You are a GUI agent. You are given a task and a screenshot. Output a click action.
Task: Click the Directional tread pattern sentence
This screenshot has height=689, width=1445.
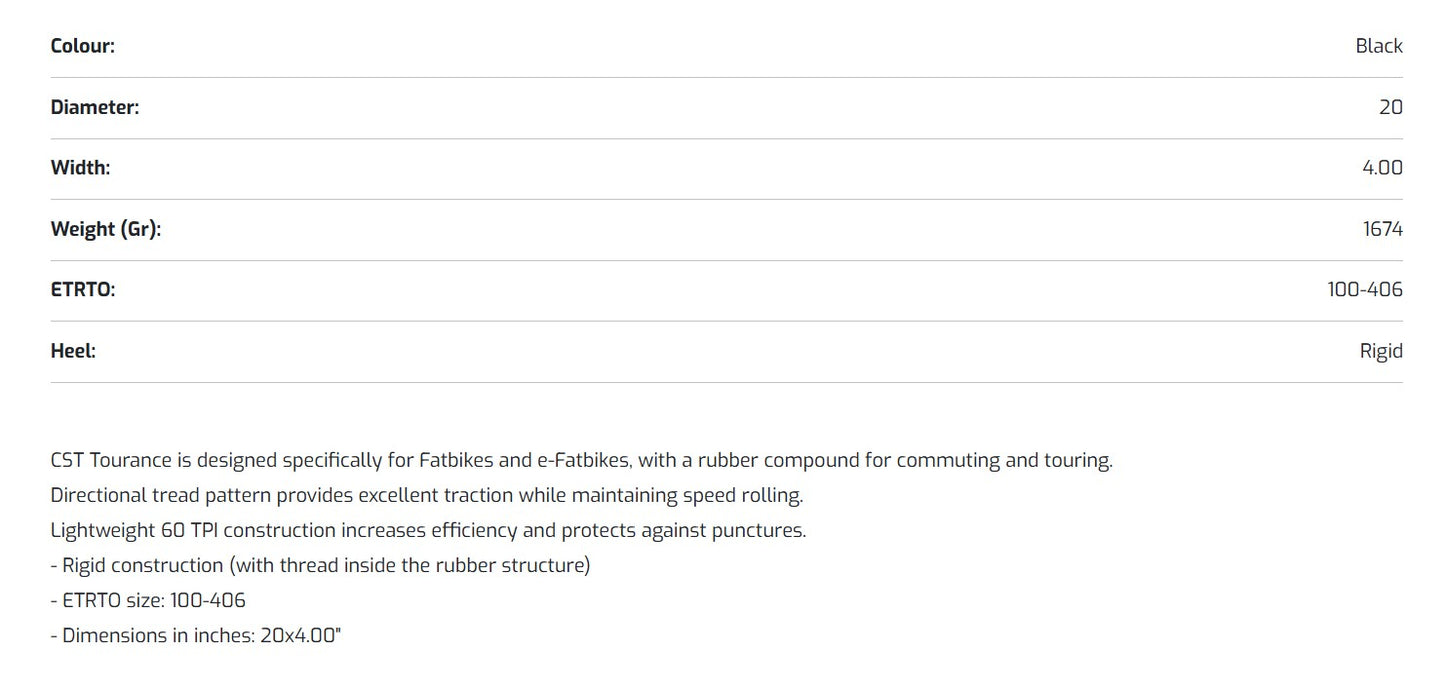427,495
